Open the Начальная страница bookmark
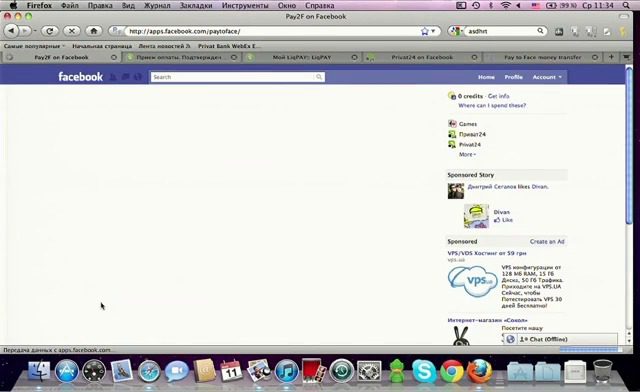The width and height of the screenshot is (640, 392). [102, 46]
